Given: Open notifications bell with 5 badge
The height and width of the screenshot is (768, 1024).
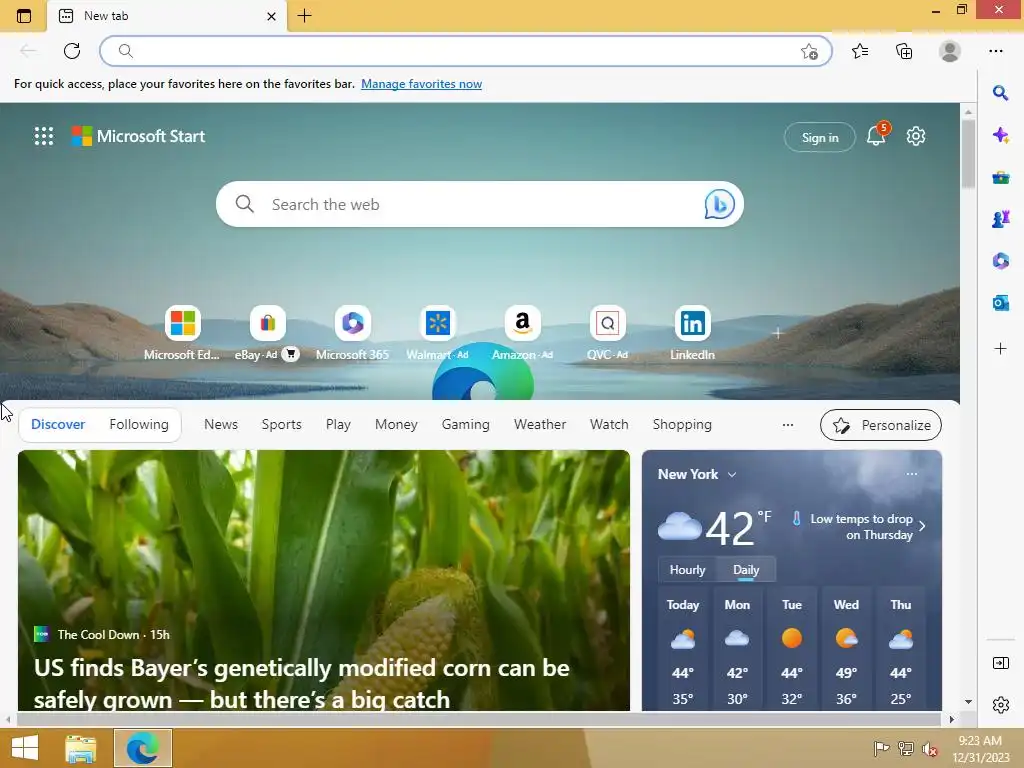Looking at the screenshot, I should click(x=876, y=135).
